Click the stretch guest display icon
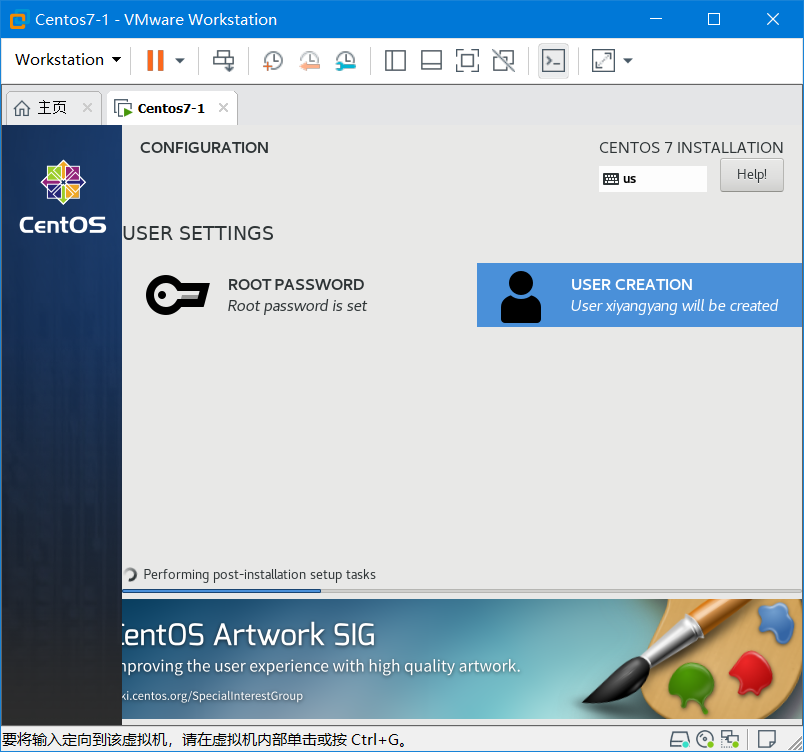Screen dimensions: 804x752 tap(603, 60)
